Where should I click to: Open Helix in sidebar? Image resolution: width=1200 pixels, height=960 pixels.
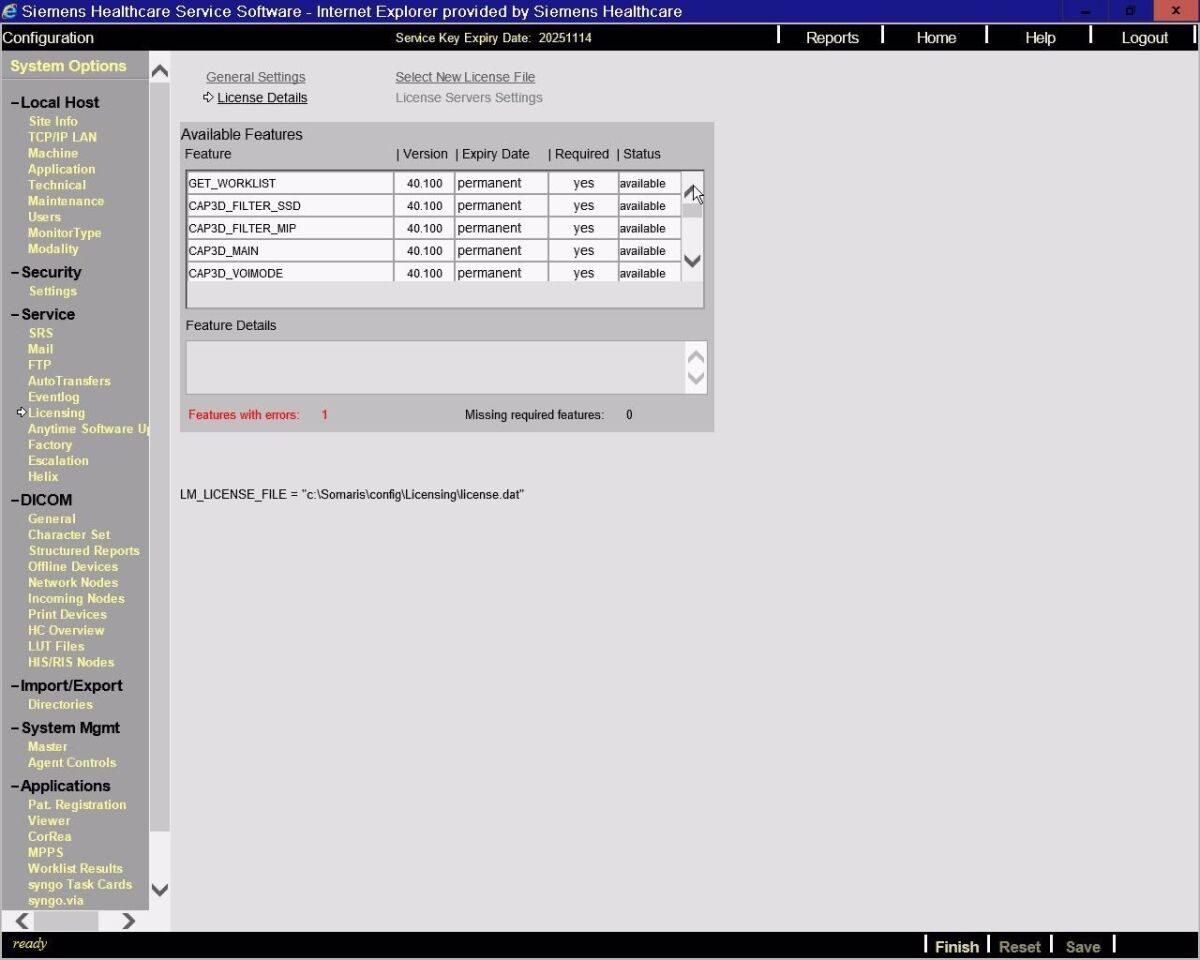tap(43, 477)
